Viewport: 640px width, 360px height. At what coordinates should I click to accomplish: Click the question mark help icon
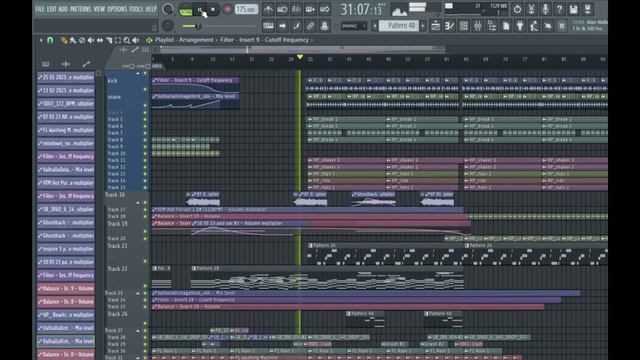(x=560, y=9)
